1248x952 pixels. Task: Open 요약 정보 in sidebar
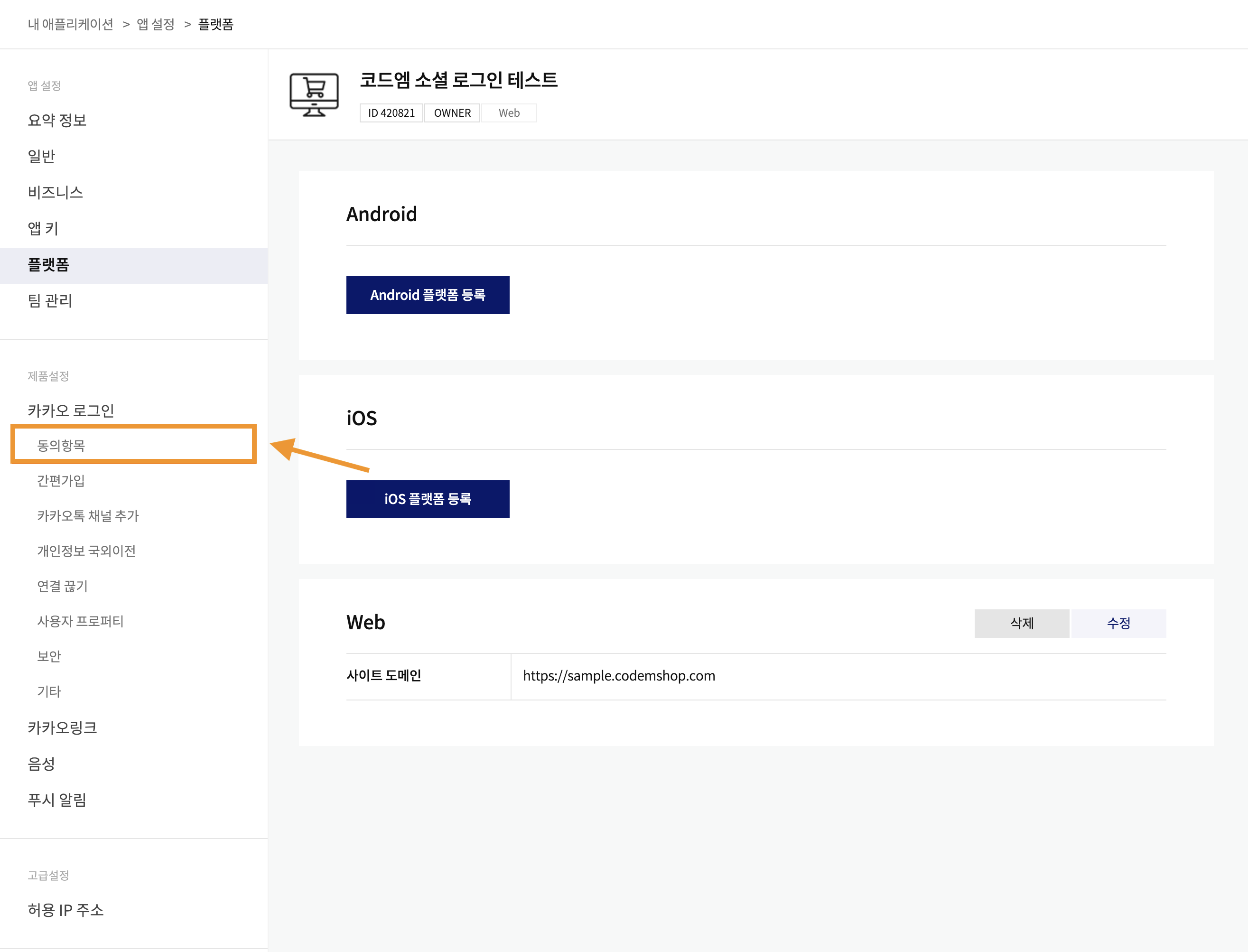(x=56, y=120)
